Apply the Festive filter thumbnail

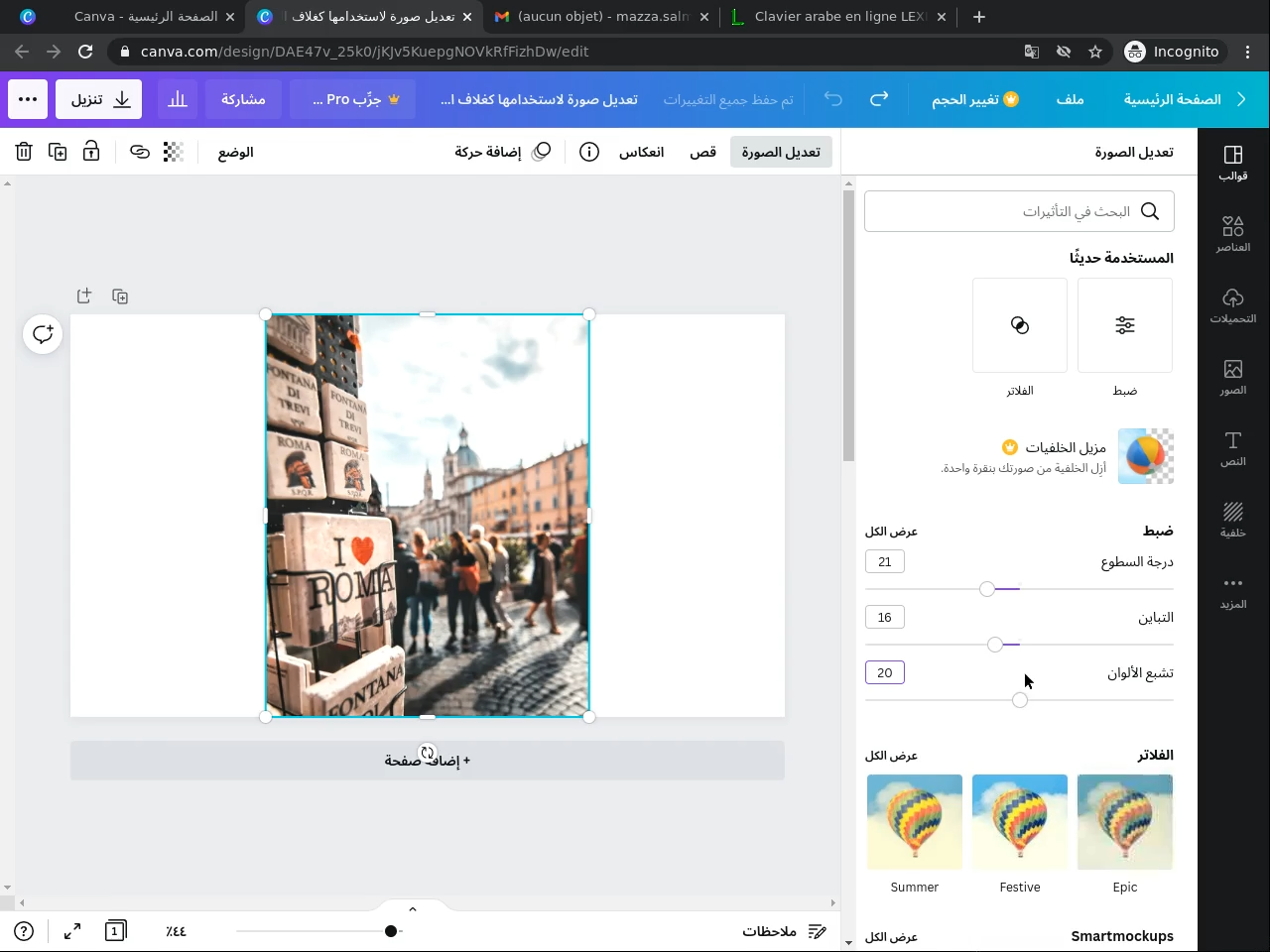[x=1020, y=822]
